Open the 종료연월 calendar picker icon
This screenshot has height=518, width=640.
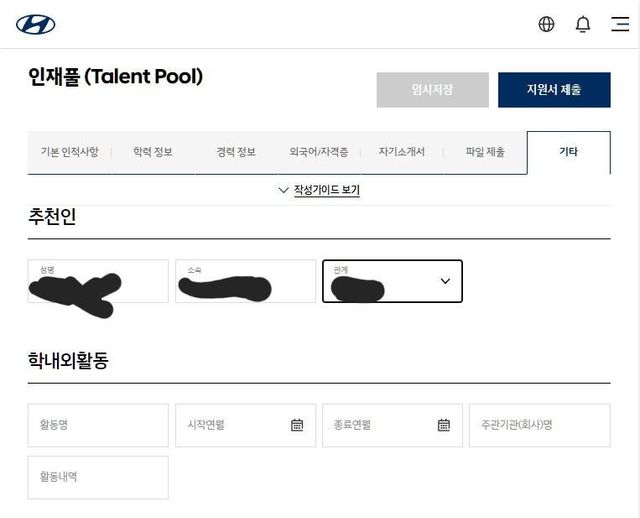click(444, 425)
